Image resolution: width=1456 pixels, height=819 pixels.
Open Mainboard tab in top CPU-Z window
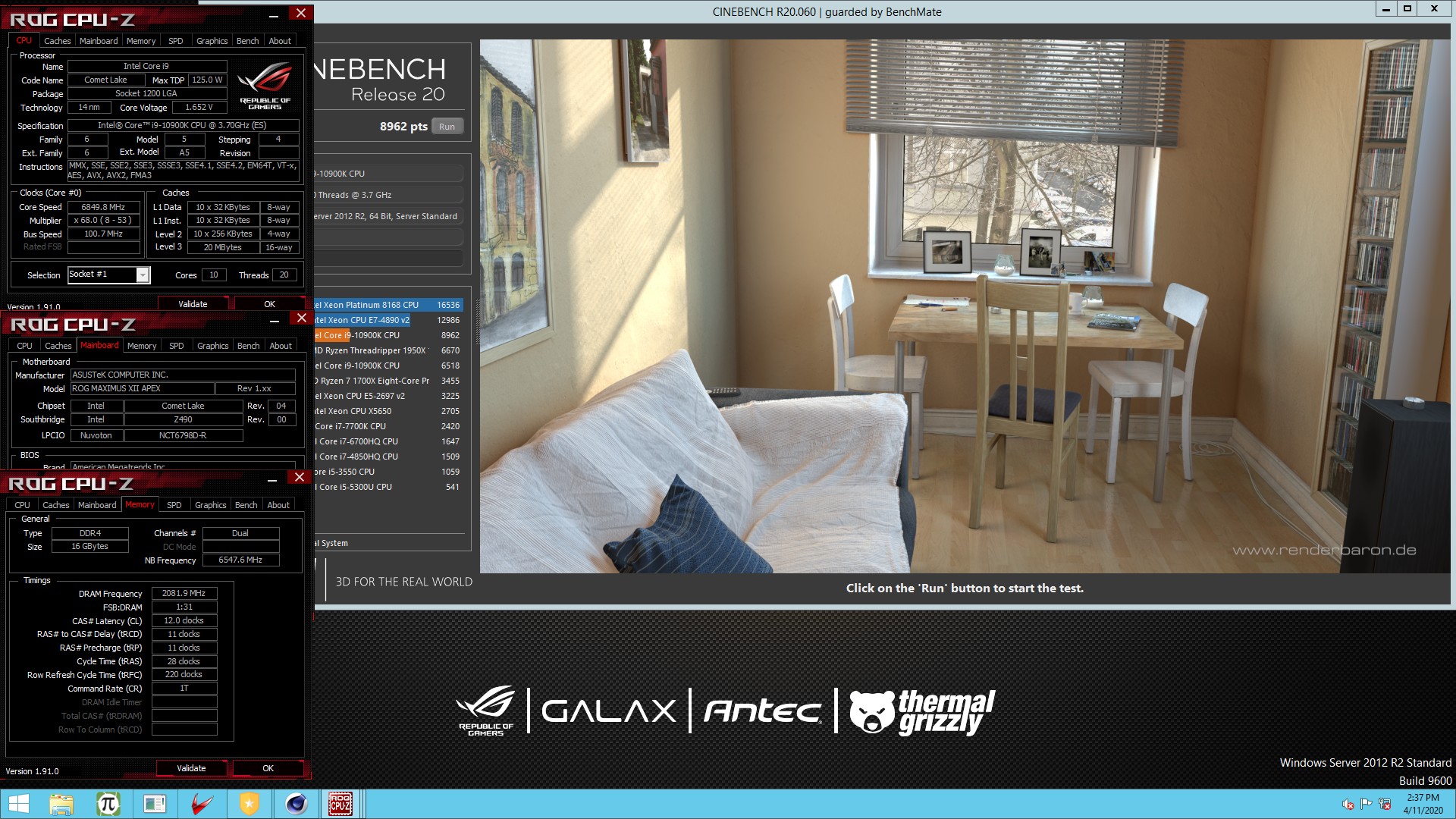[x=99, y=41]
